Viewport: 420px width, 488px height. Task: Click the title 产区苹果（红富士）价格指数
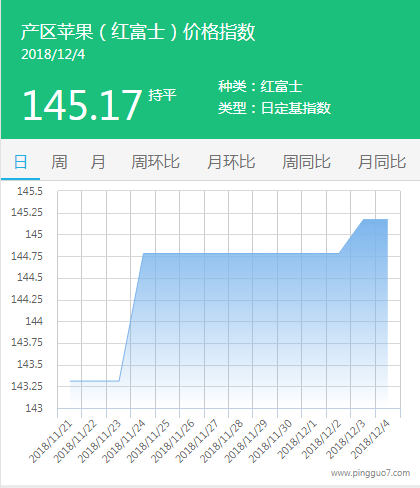point(138,32)
